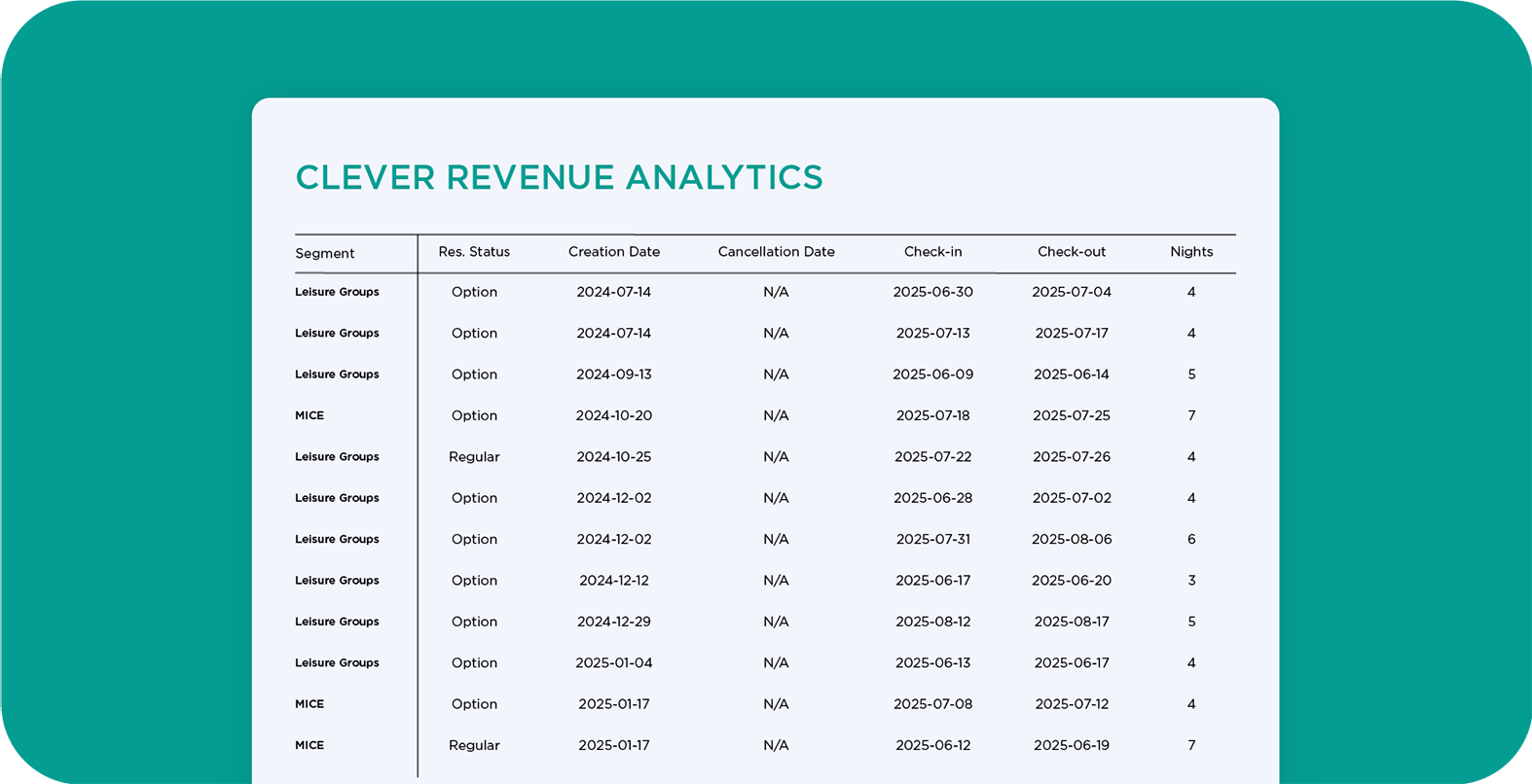This screenshot has width=1532, height=784.
Task: Click Leisure Groups in the 2024-09-13 row
Action: (x=337, y=374)
